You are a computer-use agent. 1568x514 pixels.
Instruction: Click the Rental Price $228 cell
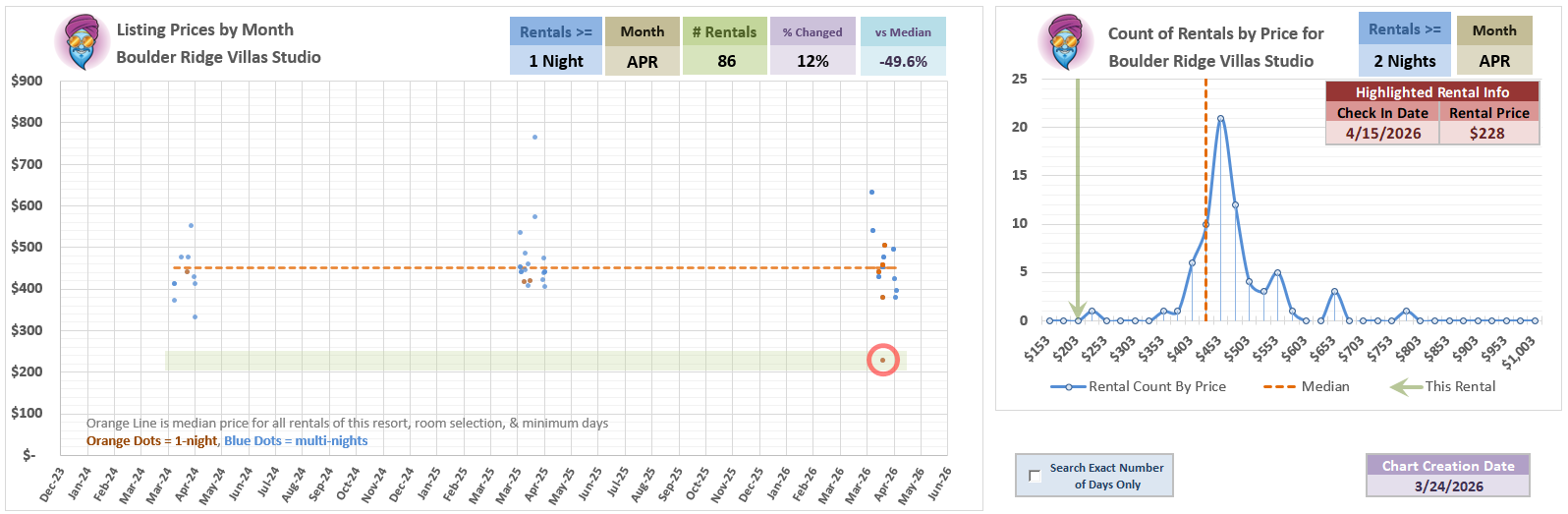point(1487,134)
